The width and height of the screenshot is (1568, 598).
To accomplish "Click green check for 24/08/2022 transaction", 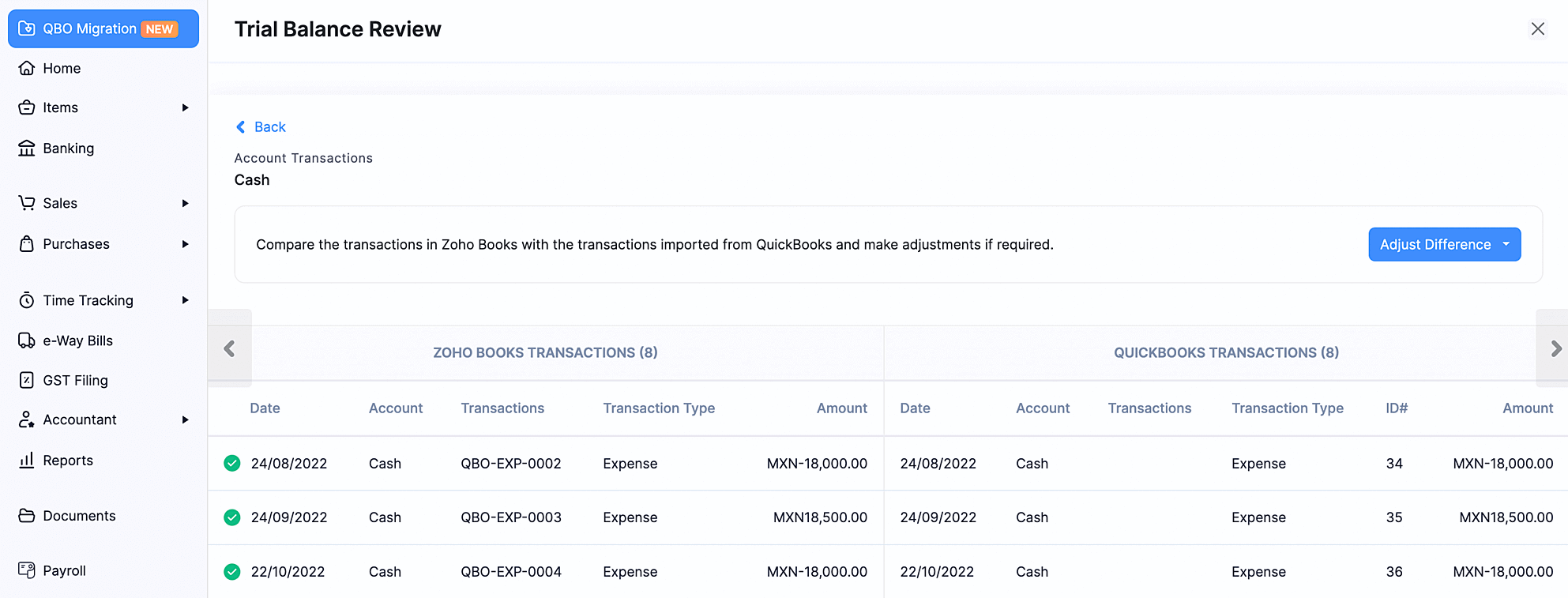I will 232,463.
